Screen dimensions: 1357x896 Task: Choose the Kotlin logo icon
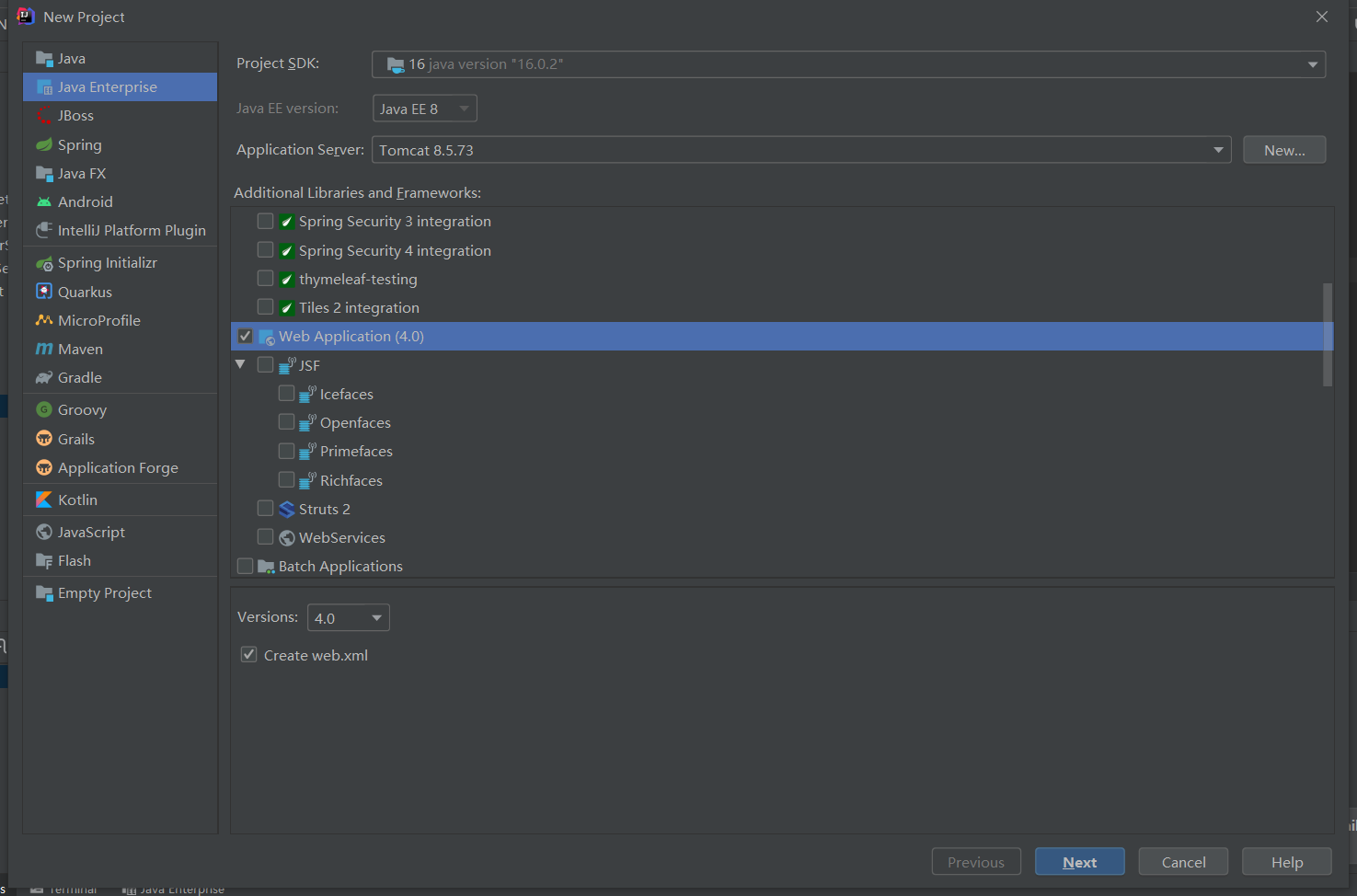coord(44,500)
